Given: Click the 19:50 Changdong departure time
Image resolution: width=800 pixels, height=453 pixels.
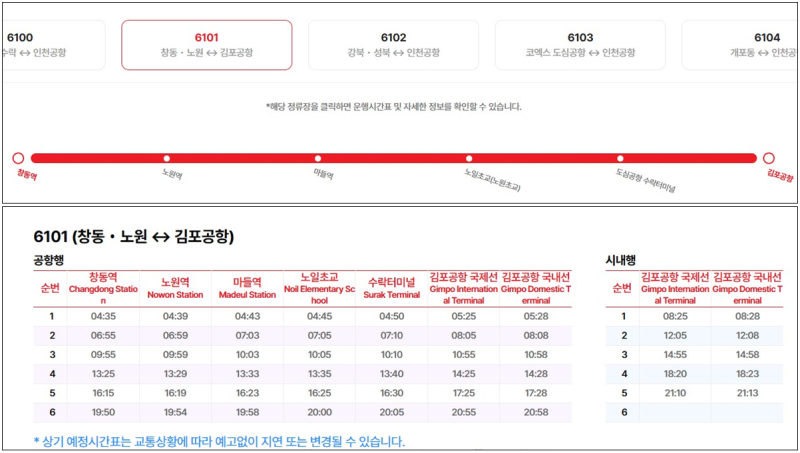Looking at the screenshot, I should (x=103, y=412).
